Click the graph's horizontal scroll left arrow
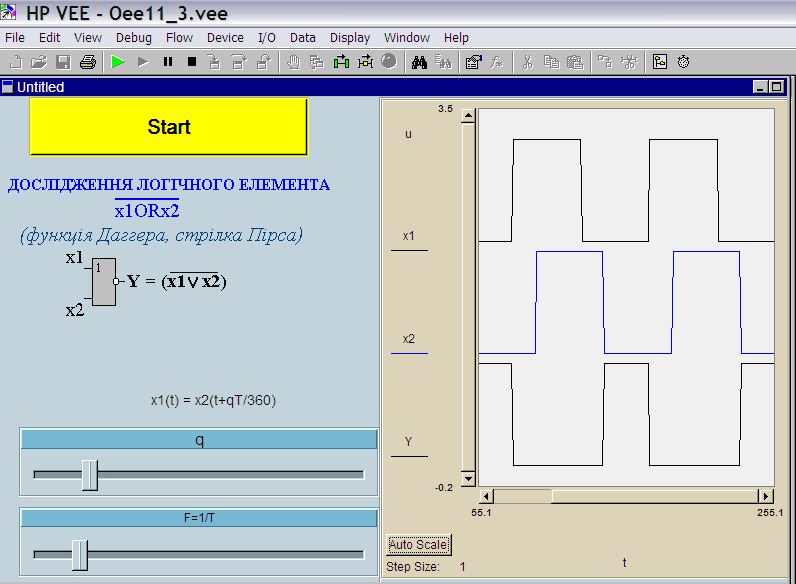The height and width of the screenshot is (584, 796). [x=486, y=496]
